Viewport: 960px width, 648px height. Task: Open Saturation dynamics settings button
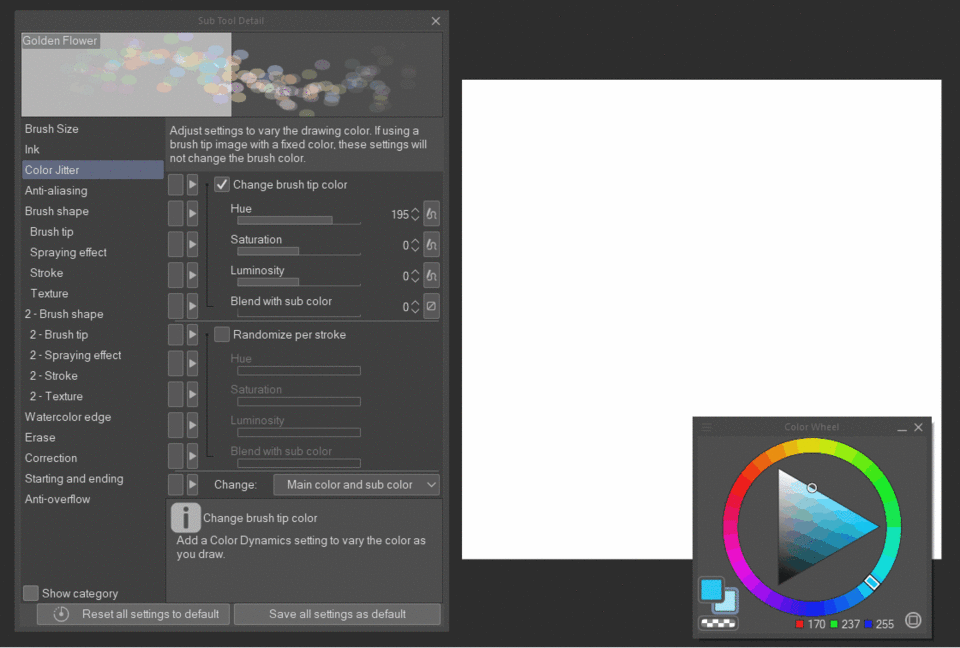point(431,244)
